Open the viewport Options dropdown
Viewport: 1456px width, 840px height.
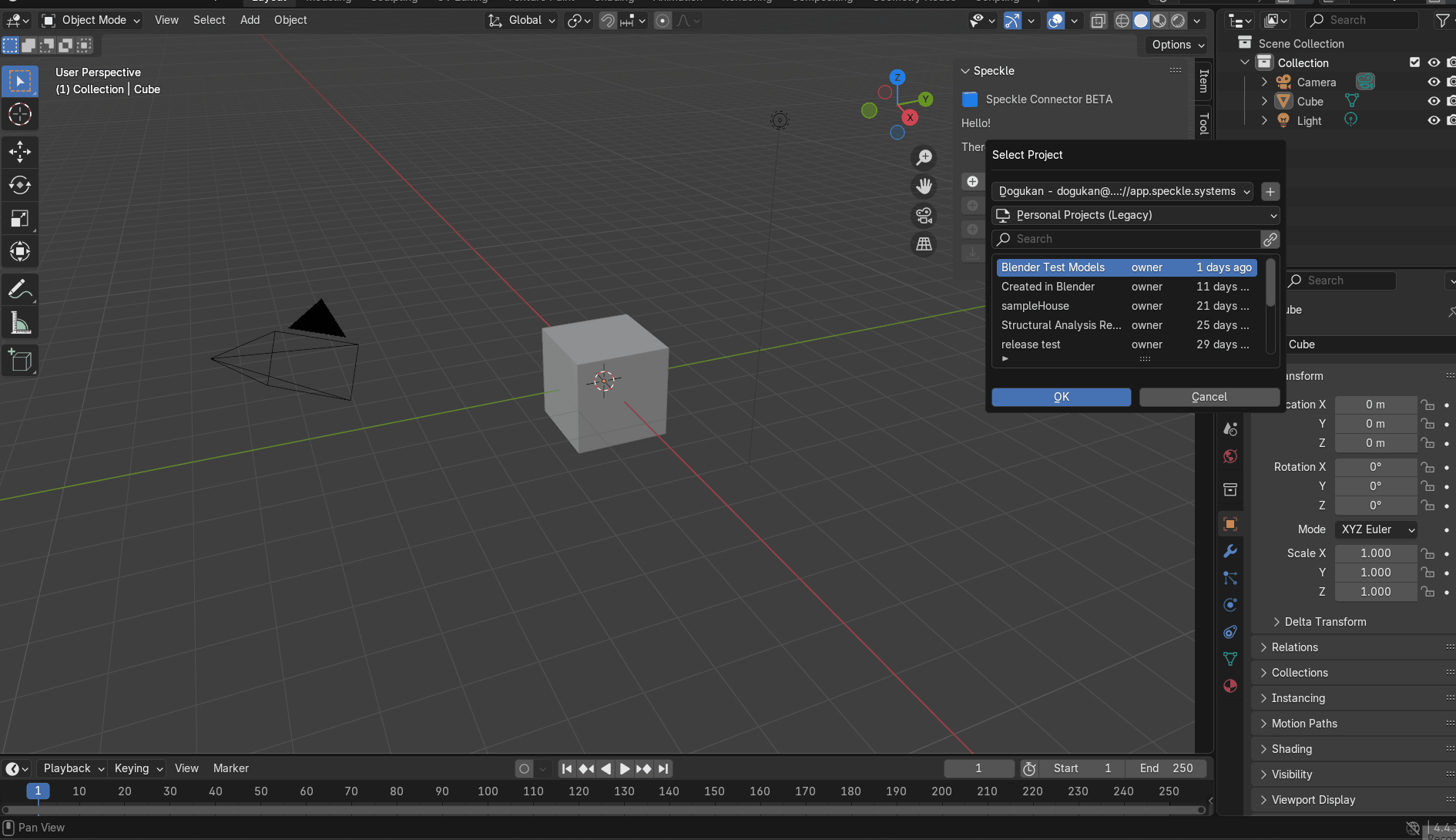(x=1177, y=45)
